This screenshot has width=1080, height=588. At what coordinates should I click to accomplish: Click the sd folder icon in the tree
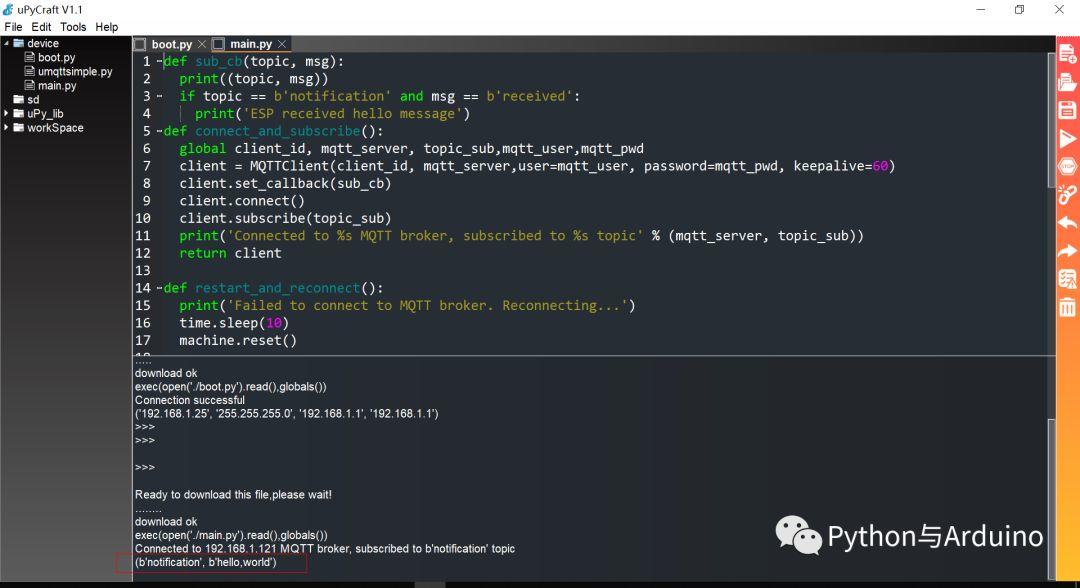[19, 99]
